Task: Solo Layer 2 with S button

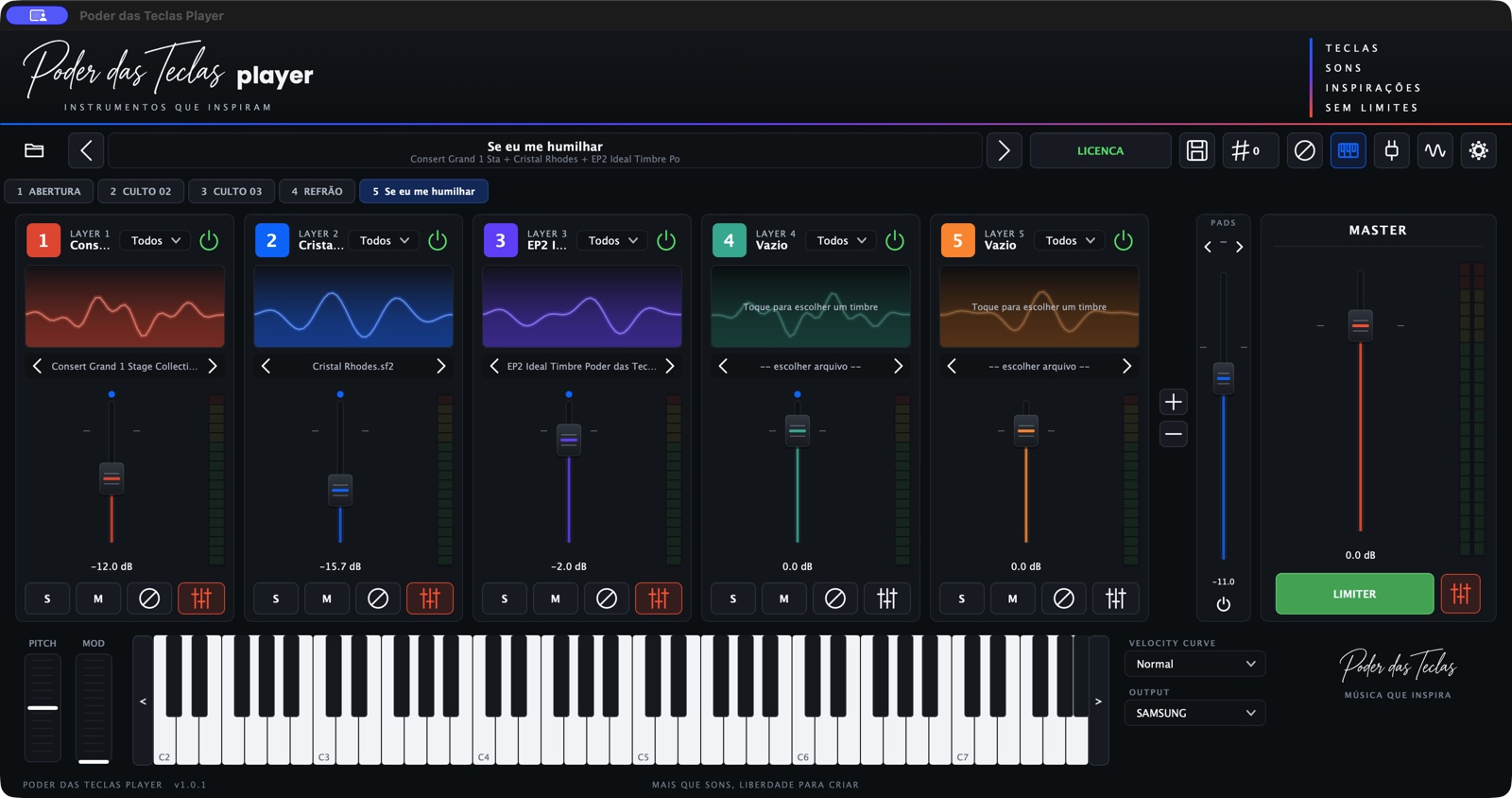Action: point(276,598)
